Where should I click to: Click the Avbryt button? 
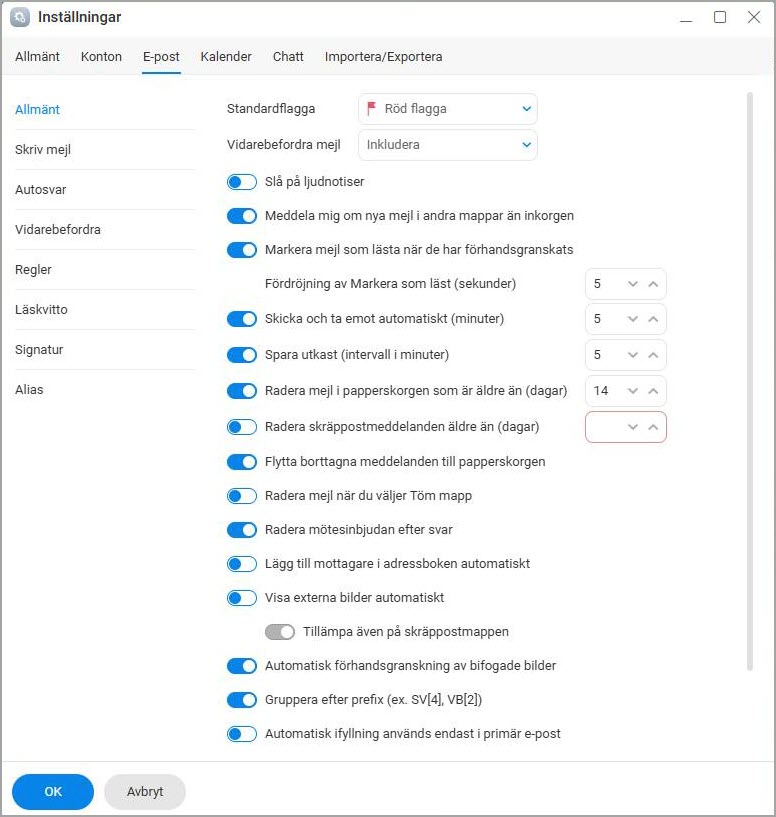click(145, 792)
